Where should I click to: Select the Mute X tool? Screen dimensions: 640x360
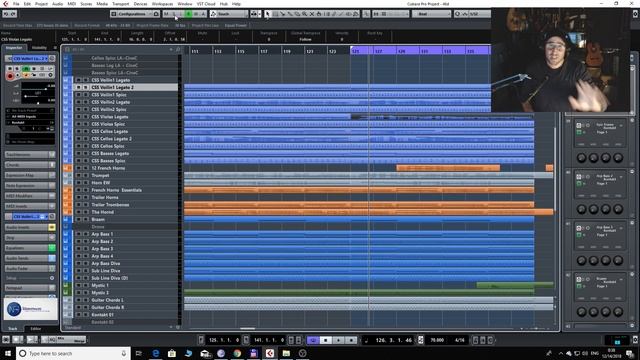click(312, 14)
